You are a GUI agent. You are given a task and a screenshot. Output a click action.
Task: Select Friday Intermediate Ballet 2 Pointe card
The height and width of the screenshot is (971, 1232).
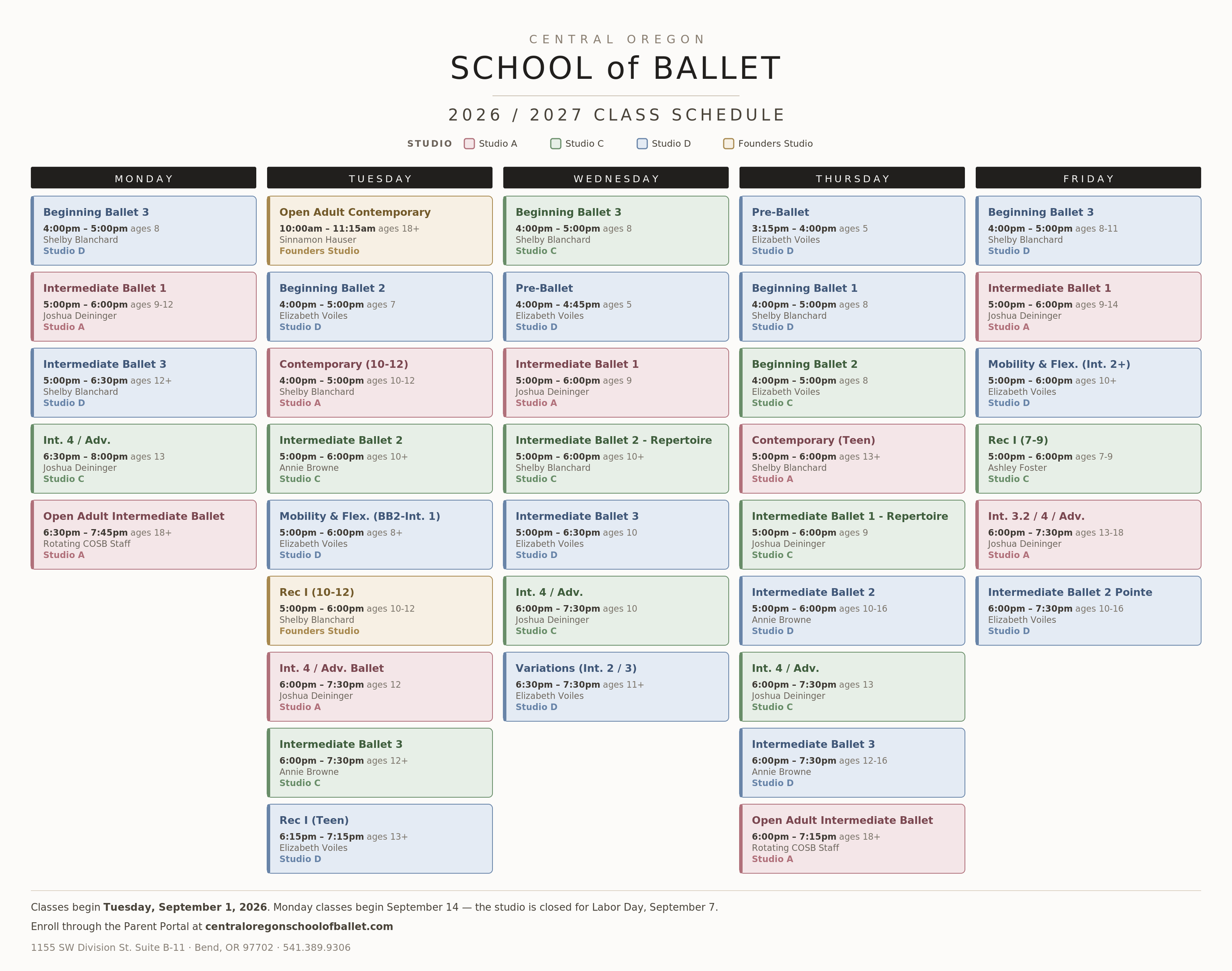[1088, 610]
